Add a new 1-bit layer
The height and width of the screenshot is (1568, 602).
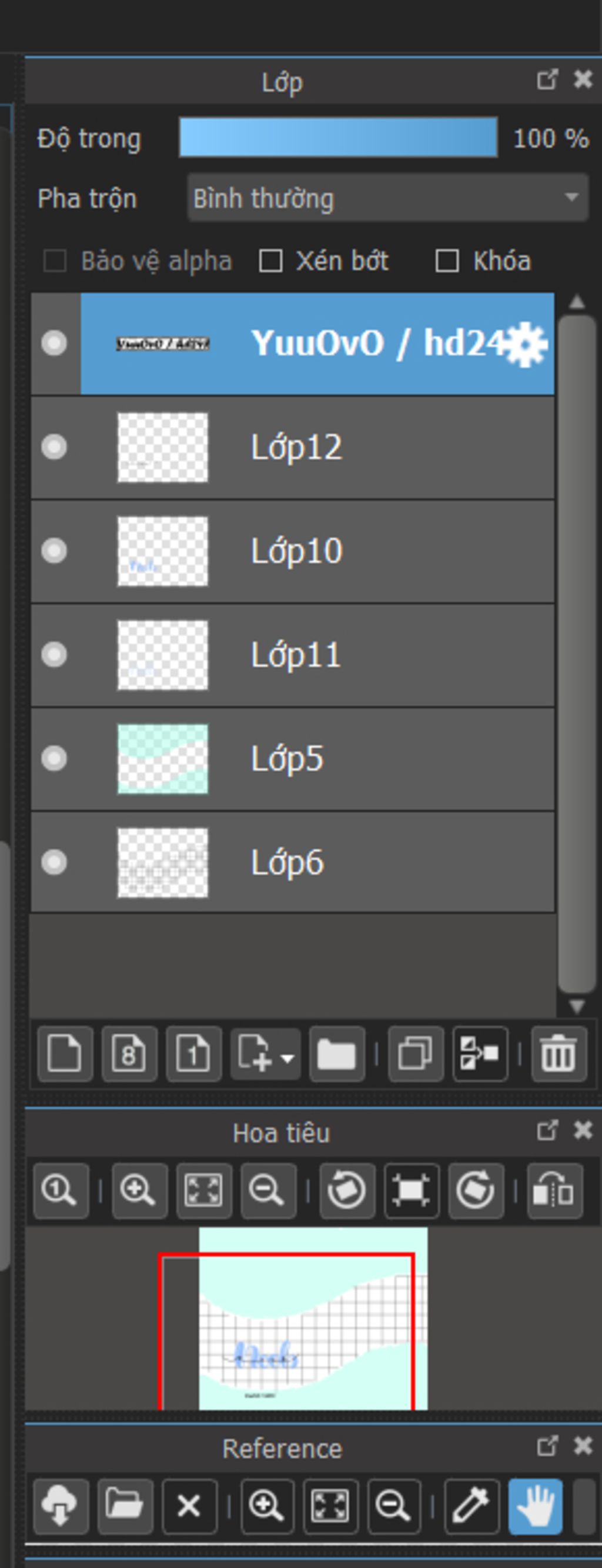pyautogui.click(x=193, y=1053)
